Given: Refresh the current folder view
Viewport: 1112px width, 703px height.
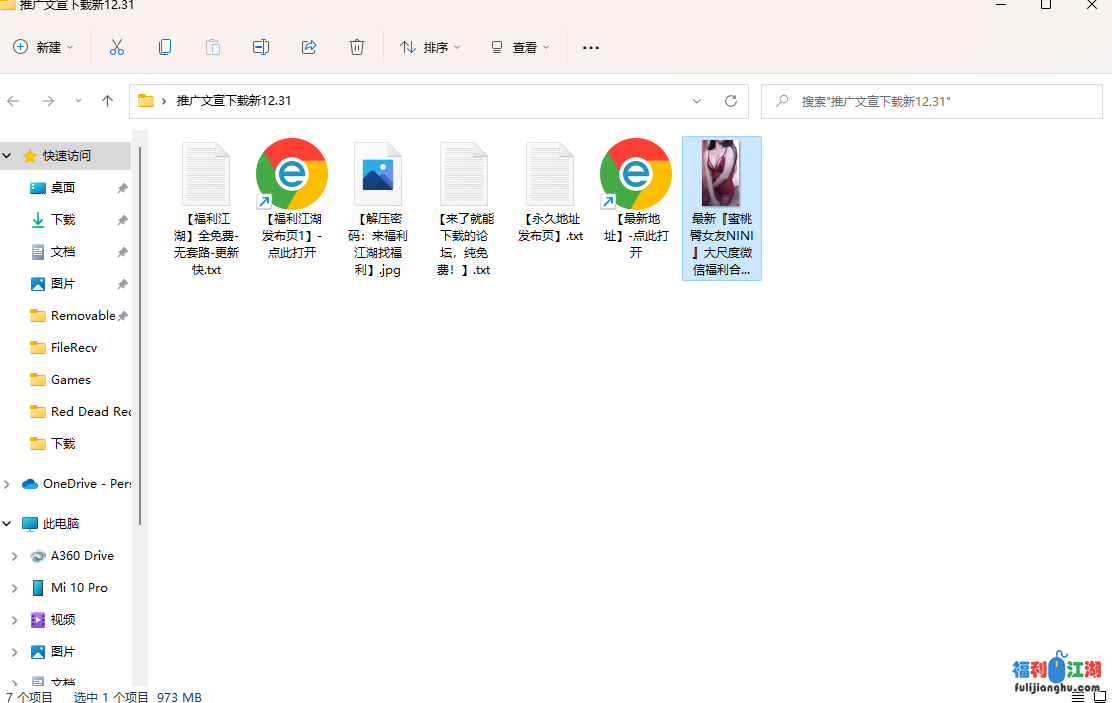Looking at the screenshot, I should tap(730, 101).
